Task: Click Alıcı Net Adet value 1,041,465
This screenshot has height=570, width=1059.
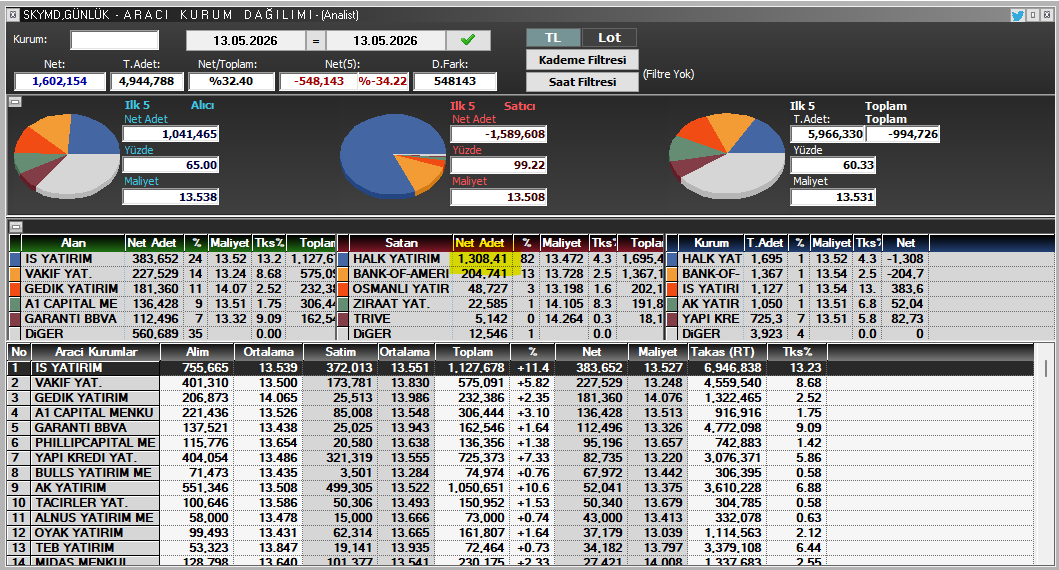Action: tap(171, 134)
